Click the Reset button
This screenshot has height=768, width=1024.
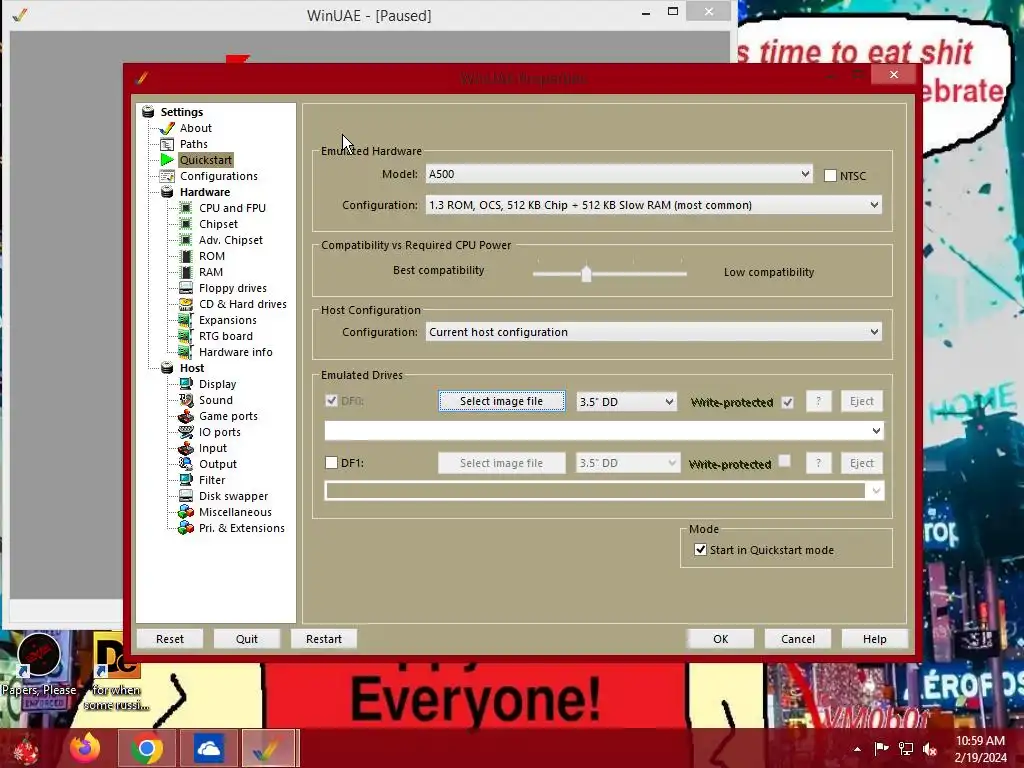170,639
